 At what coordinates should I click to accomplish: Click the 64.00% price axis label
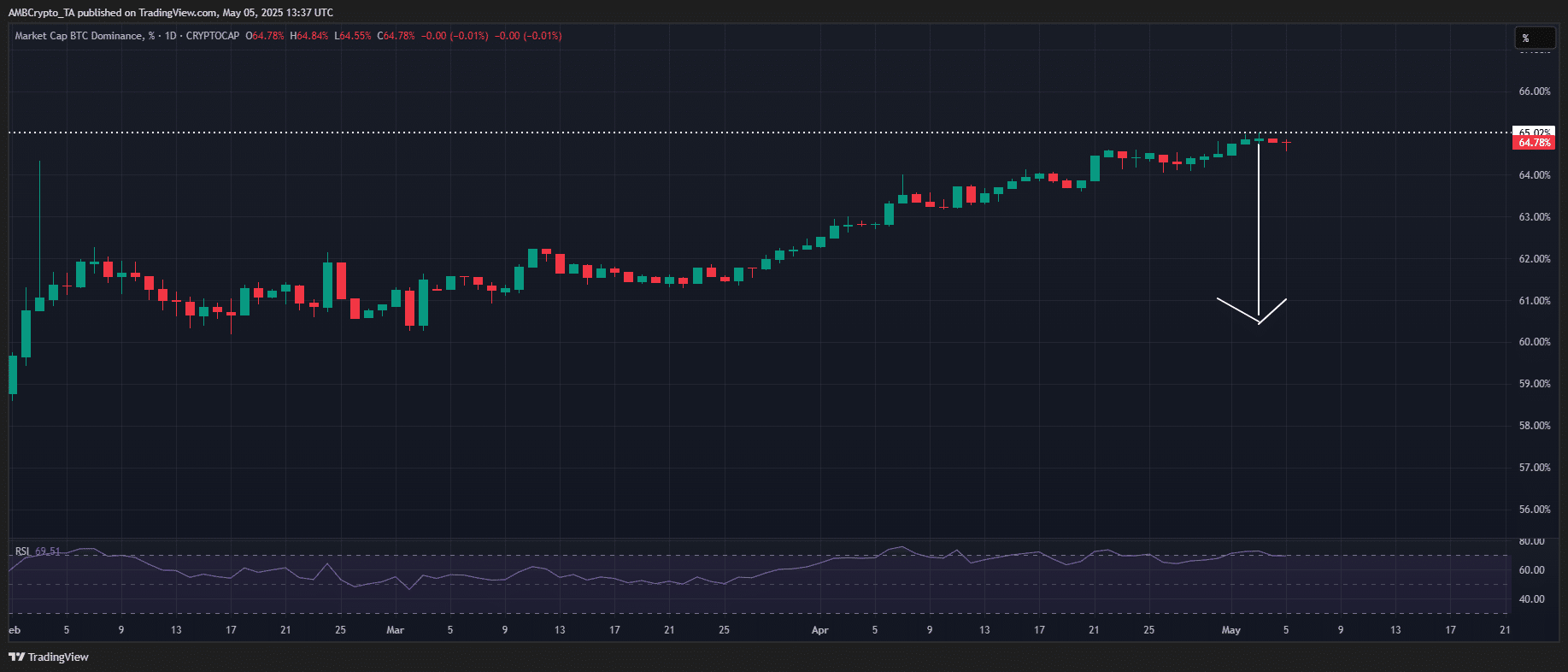(x=1535, y=175)
